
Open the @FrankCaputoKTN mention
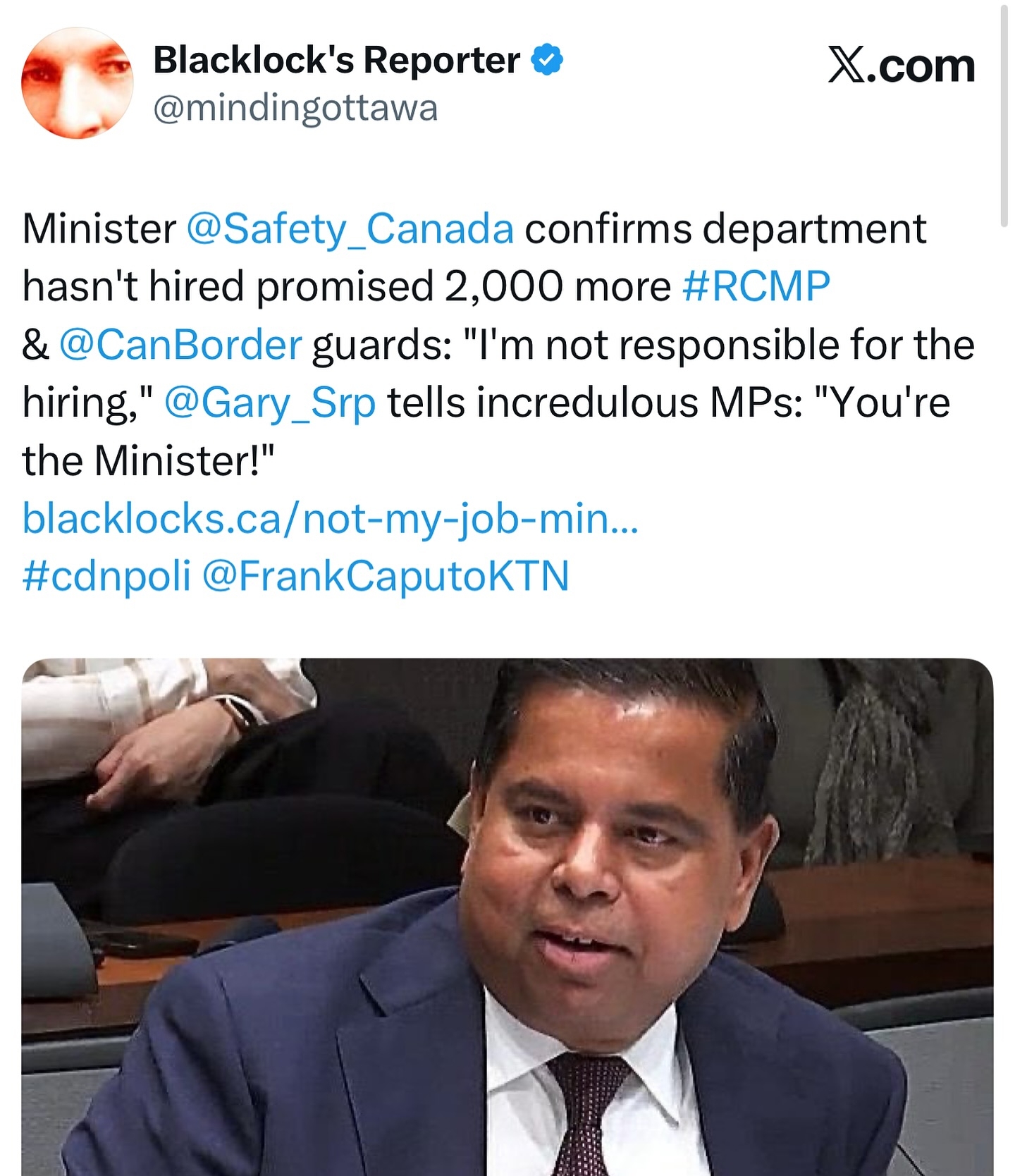[x=386, y=576]
